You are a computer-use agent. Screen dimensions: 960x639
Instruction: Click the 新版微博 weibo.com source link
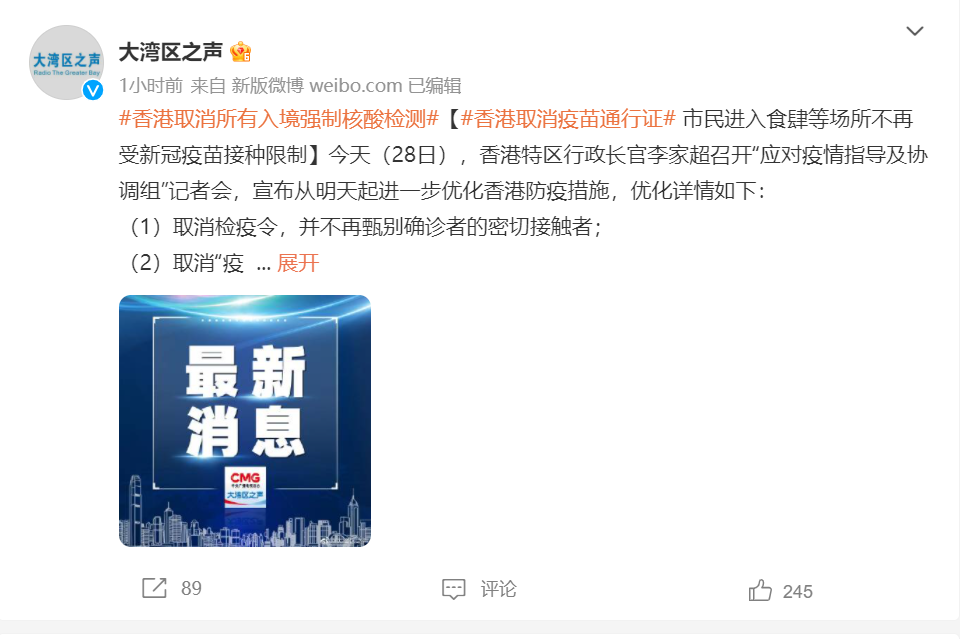317,86
